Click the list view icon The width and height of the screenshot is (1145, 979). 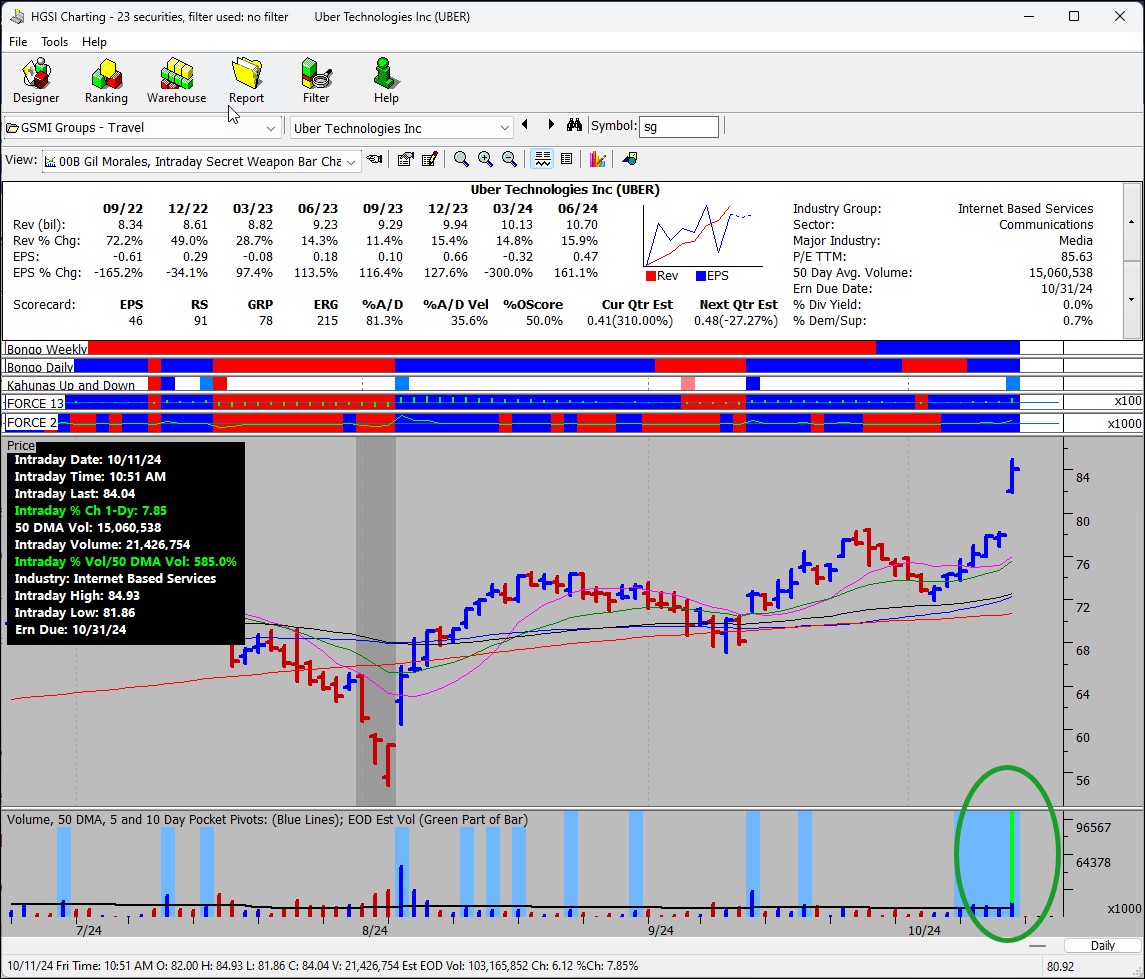[x=566, y=159]
